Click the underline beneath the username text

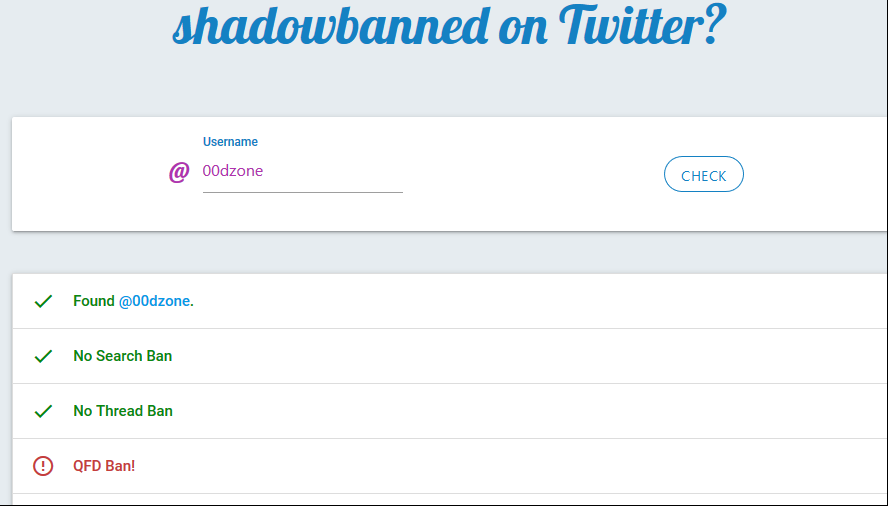point(302,193)
